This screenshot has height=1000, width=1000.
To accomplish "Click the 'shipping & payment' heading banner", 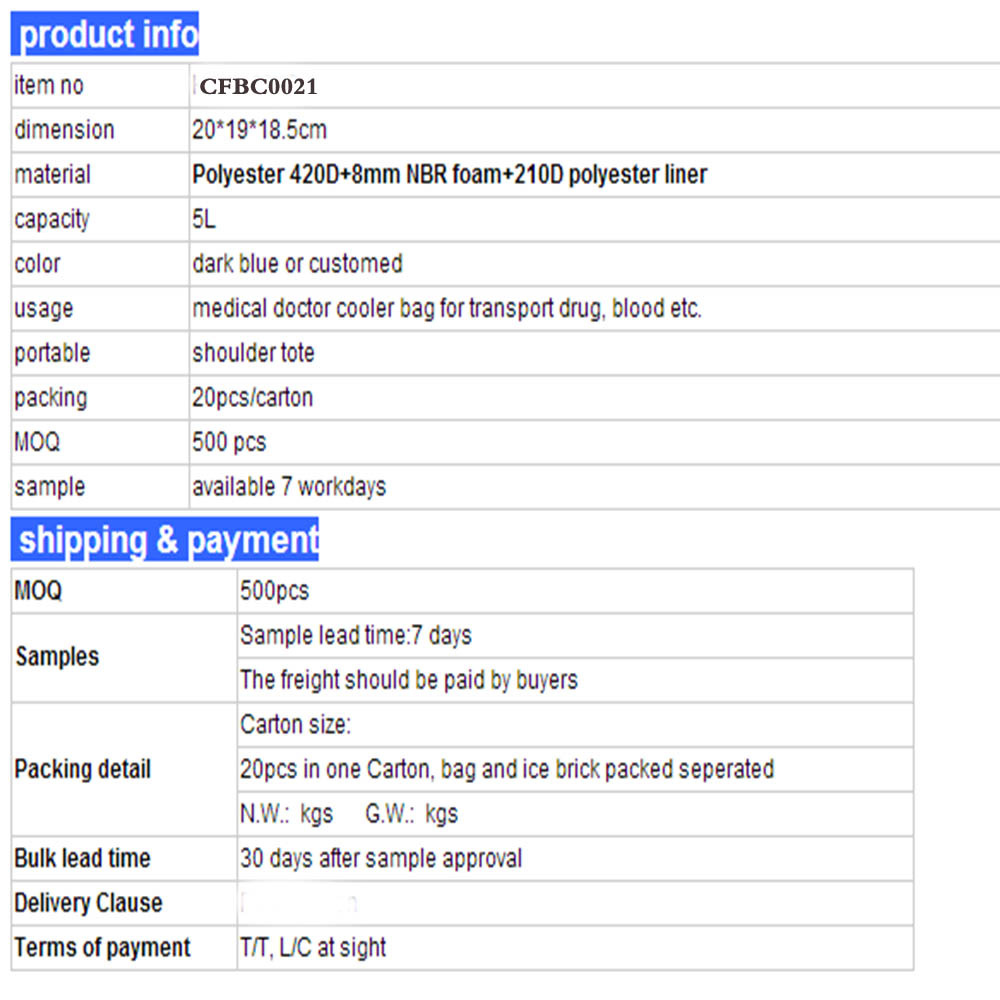I will click(165, 540).
